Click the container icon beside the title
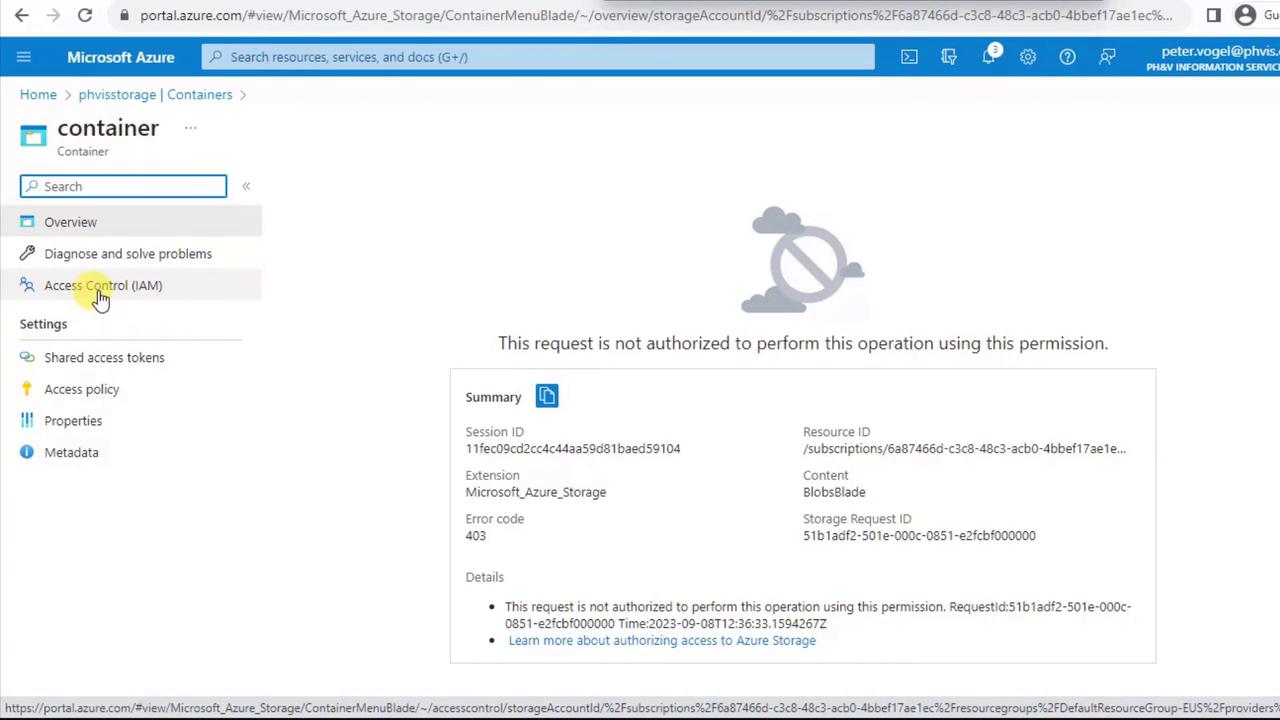1280x720 pixels. coord(33,136)
